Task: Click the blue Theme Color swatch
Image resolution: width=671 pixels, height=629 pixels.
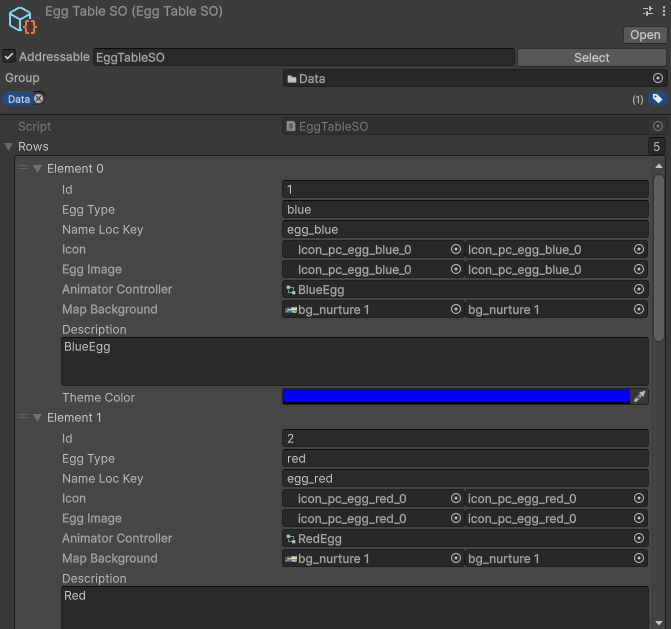Action: (456, 396)
